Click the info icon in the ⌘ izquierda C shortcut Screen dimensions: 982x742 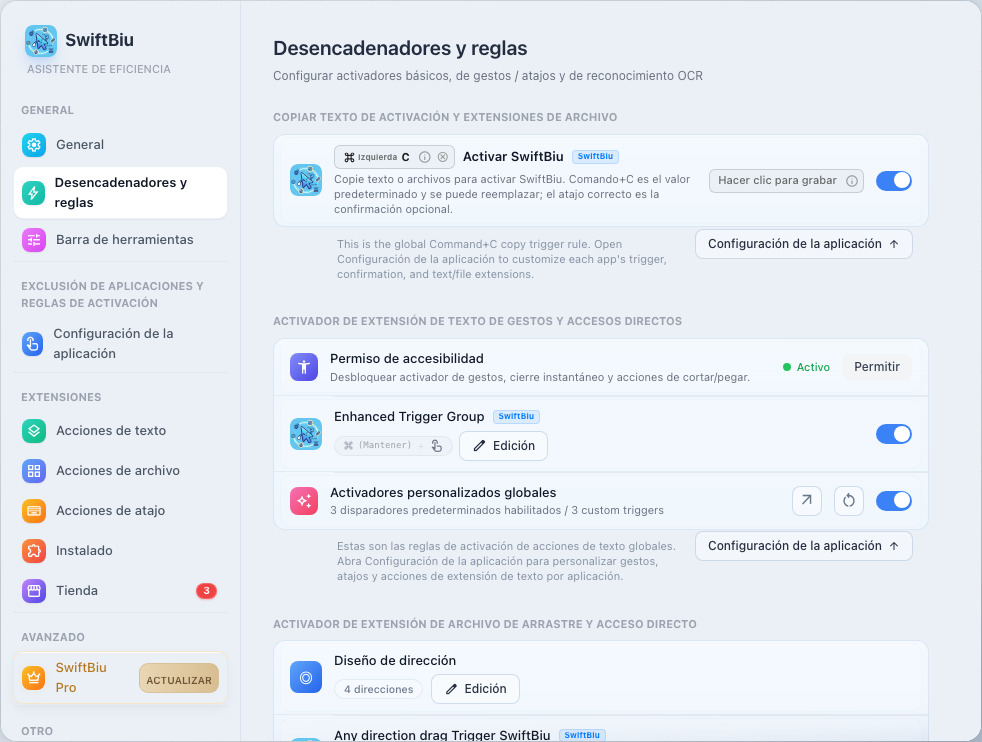point(425,157)
